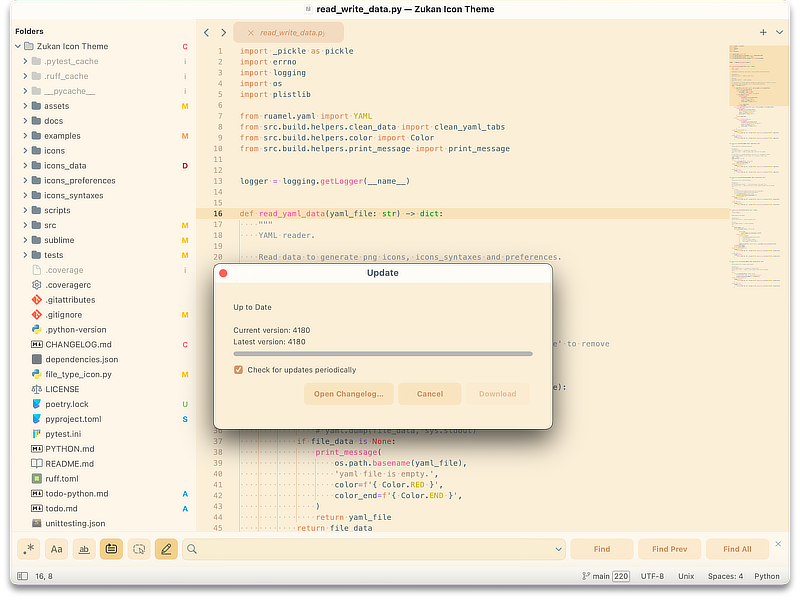Open Spaces: 4 indentation menu
The width and height of the screenshot is (800, 600).
[725, 576]
